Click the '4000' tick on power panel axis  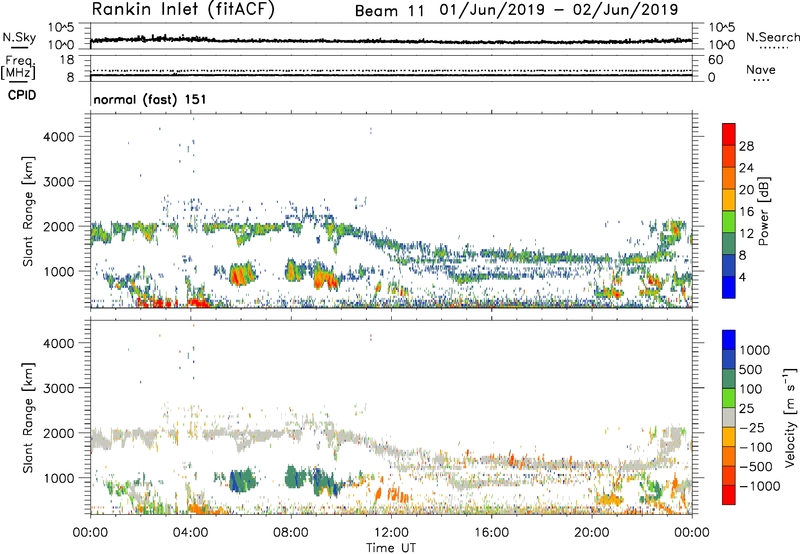(59, 137)
